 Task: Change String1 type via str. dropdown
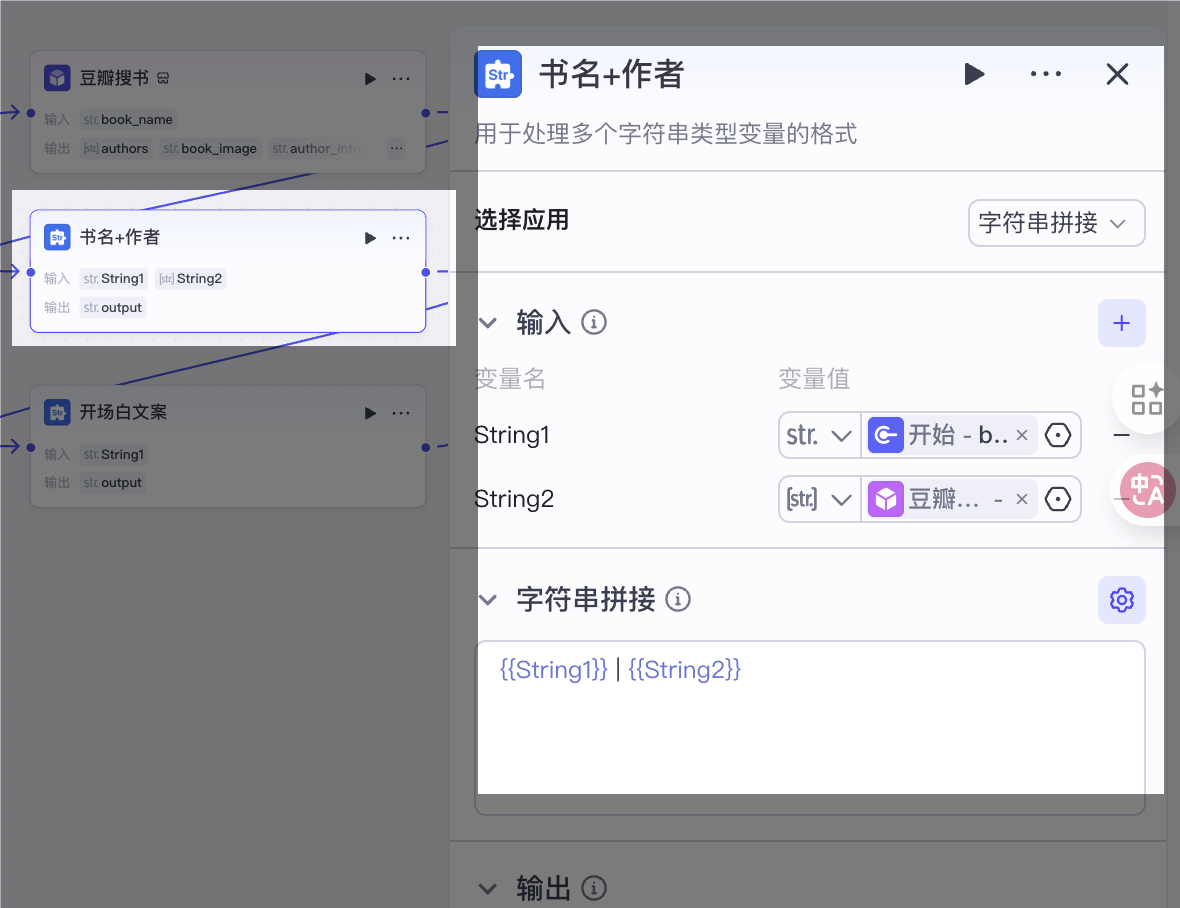[820, 435]
